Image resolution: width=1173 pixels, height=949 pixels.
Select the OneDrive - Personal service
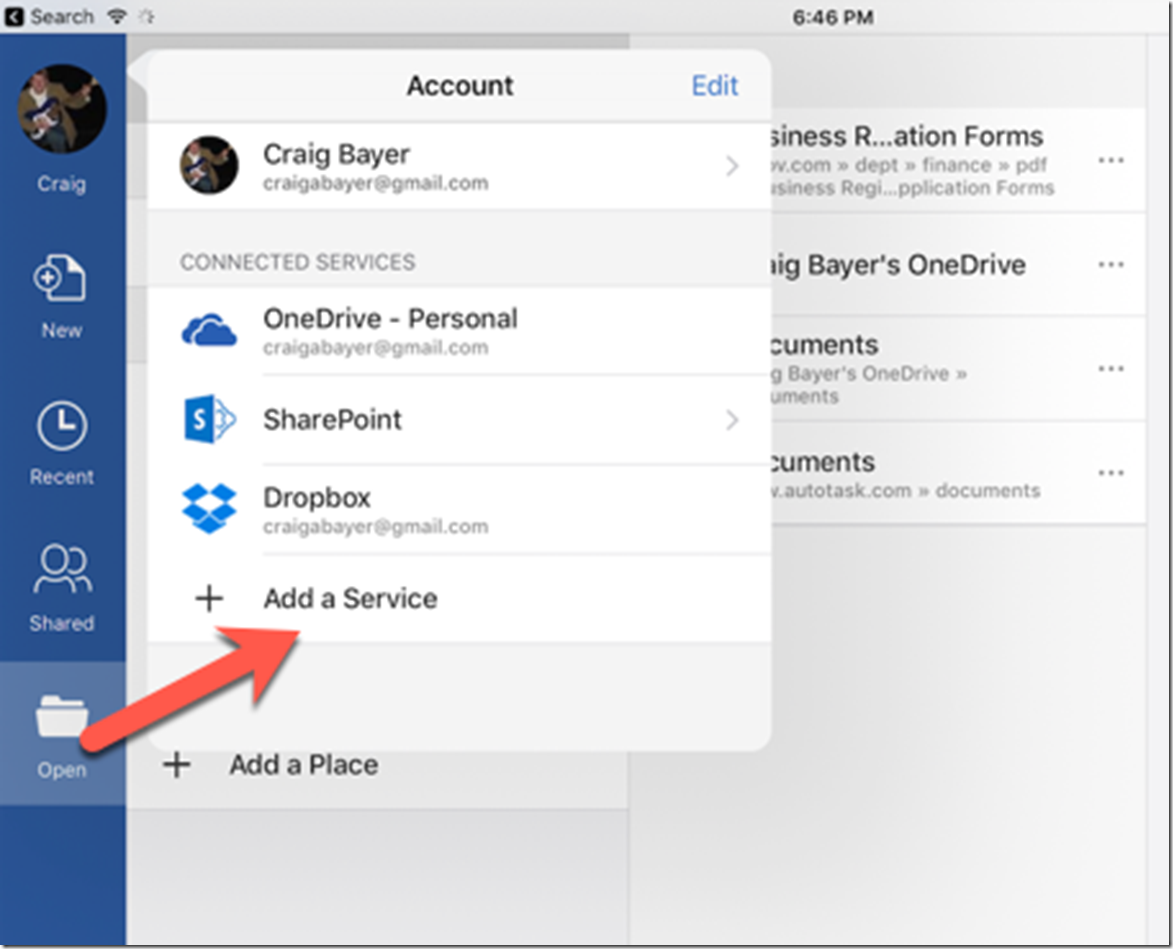[459, 331]
